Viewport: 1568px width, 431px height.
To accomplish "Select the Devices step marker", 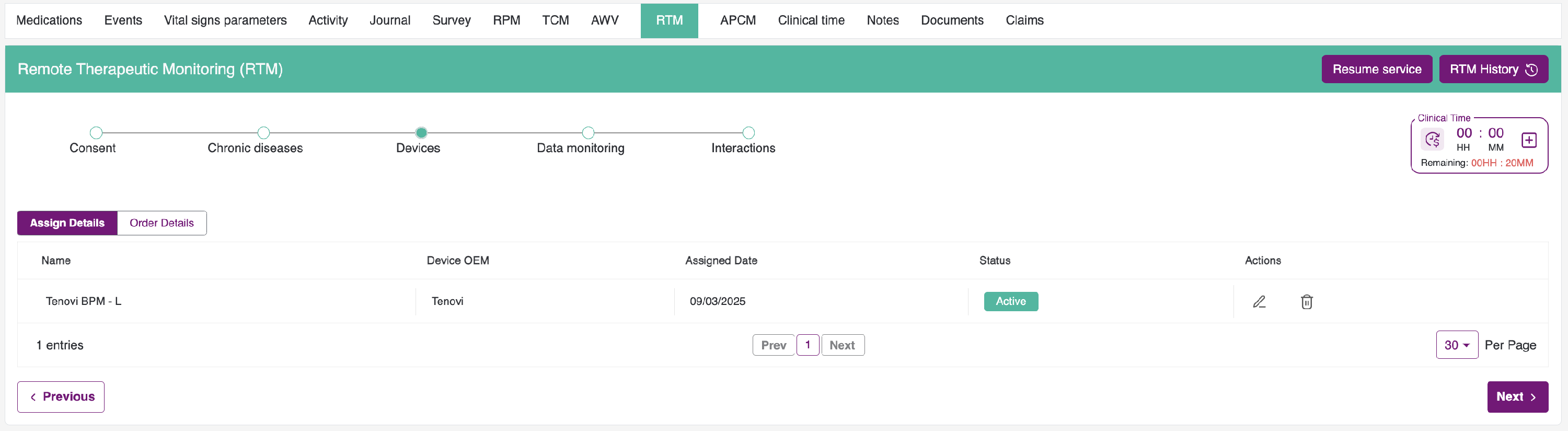I will [421, 133].
